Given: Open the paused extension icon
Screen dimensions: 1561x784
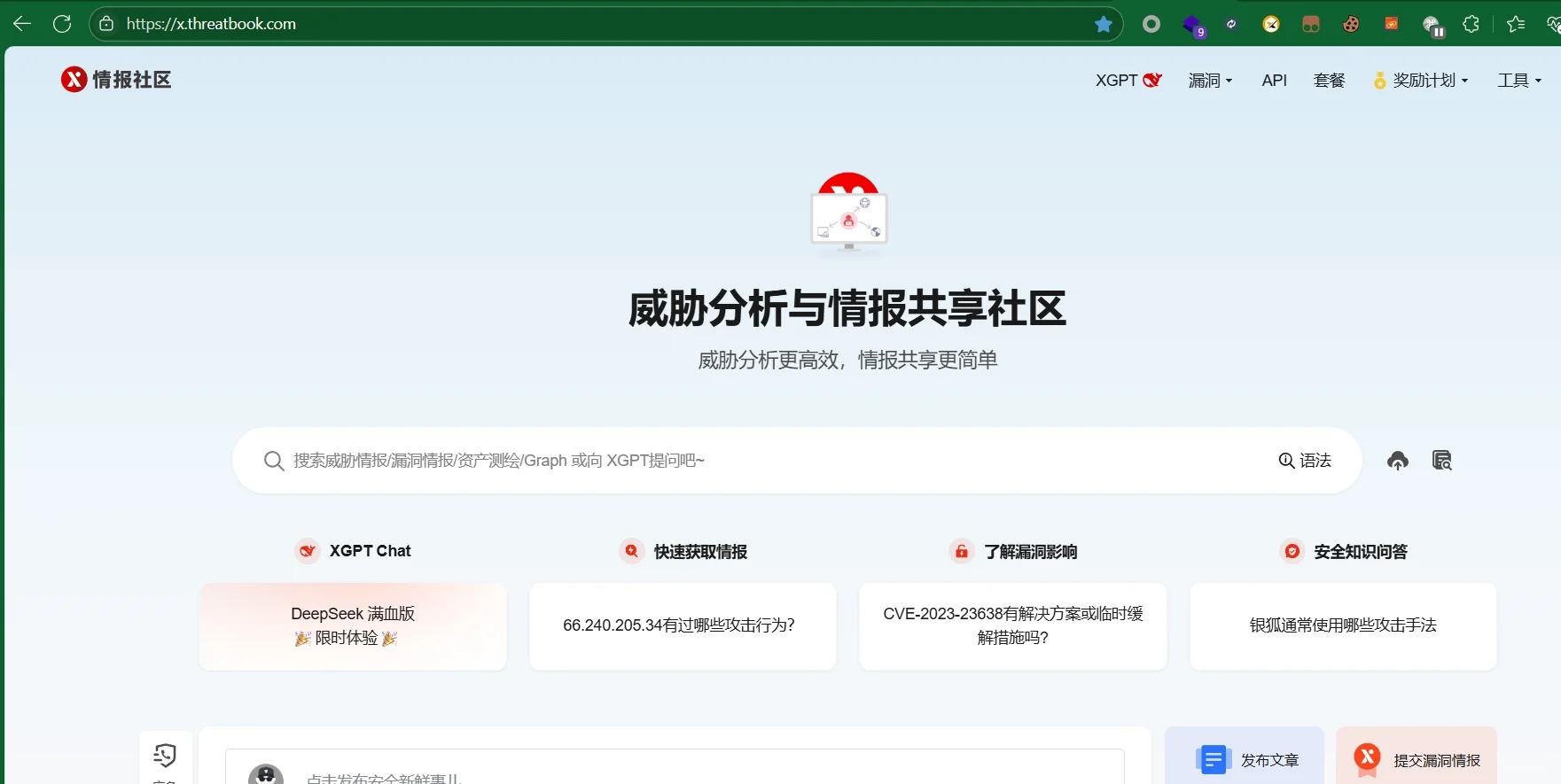Looking at the screenshot, I should pyautogui.click(x=1432, y=26).
